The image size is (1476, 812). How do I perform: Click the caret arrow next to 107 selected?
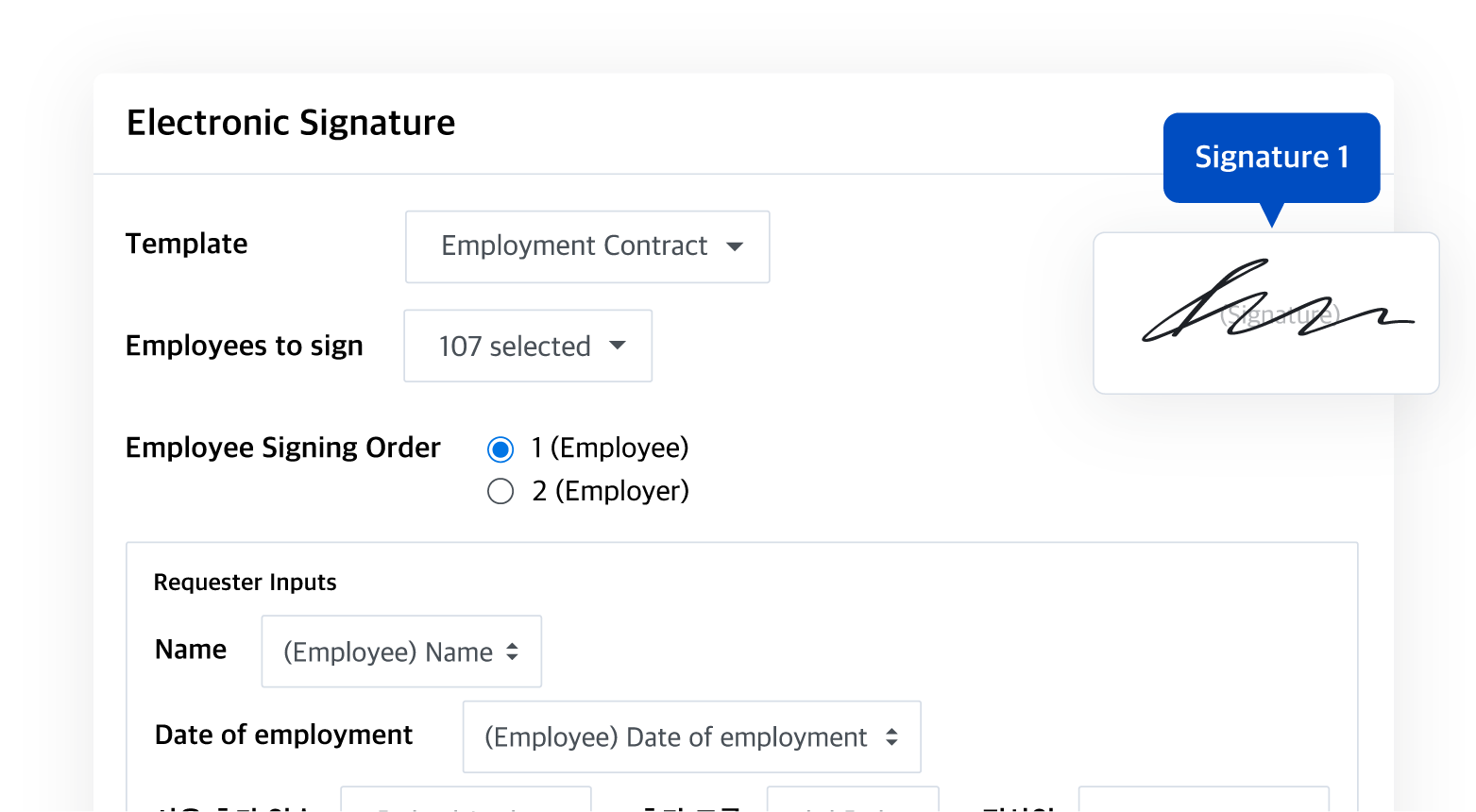[x=618, y=346]
